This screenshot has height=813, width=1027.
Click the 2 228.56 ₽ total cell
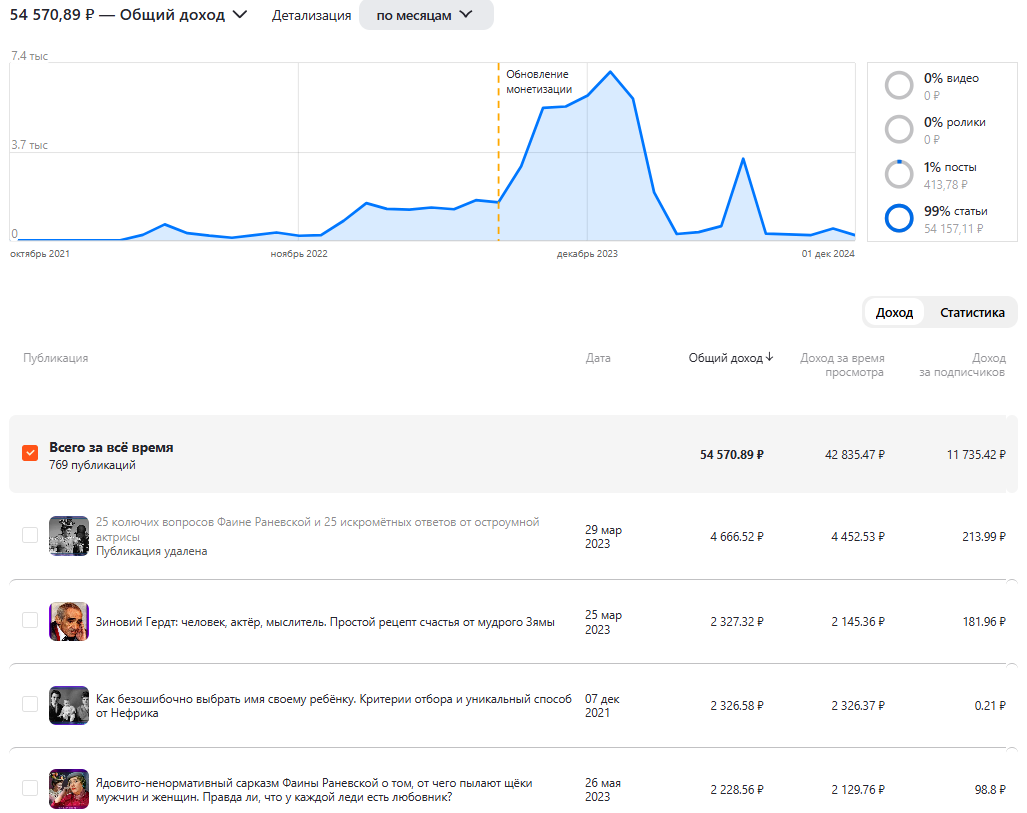737,789
